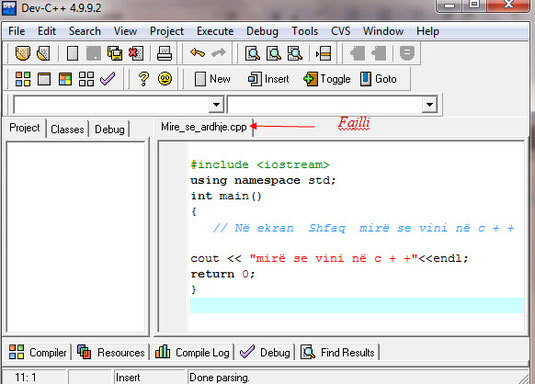Viewport: 535px width, 384px height.
Task: Expand the left class browser dropdown
Action: (216, 104)
